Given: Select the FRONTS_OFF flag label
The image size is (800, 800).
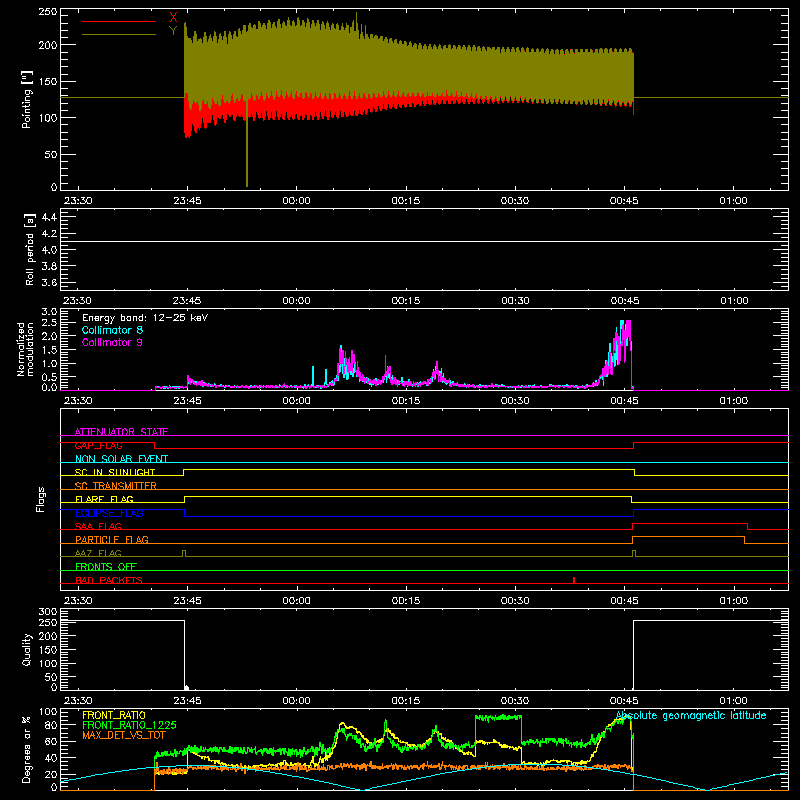Looking at the screenshot, I should click(106, 566).
